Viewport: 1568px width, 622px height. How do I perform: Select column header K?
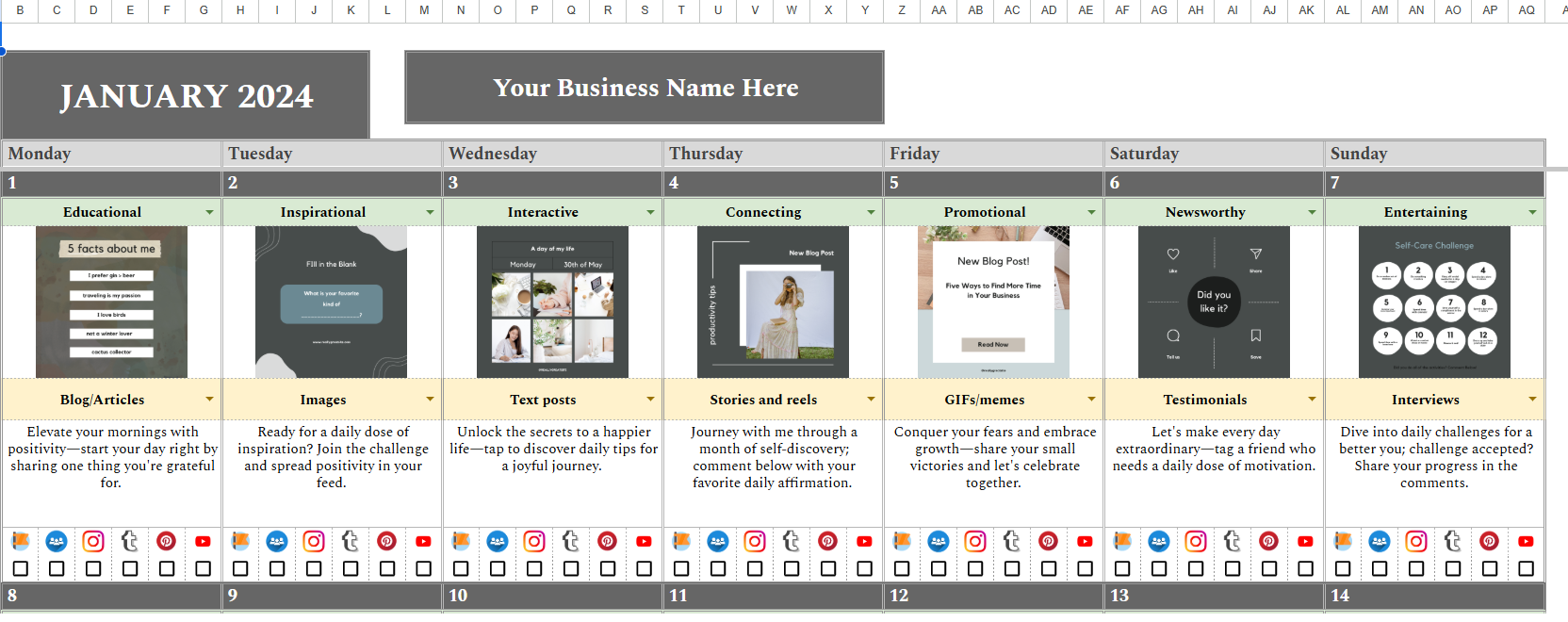[x=351, y=10]
